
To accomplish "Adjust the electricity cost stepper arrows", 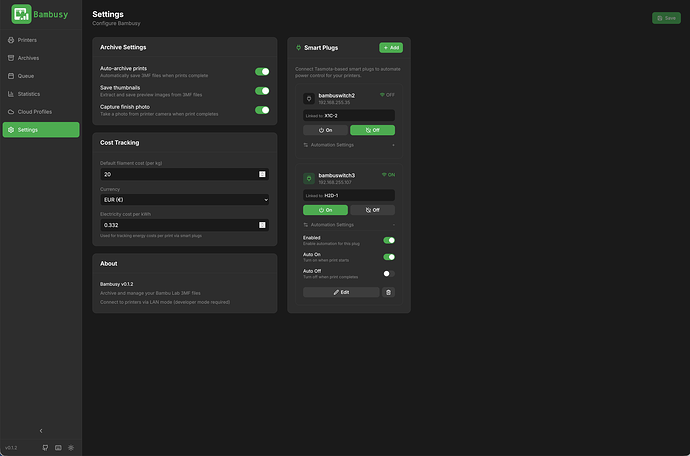I will click(262, 225).
